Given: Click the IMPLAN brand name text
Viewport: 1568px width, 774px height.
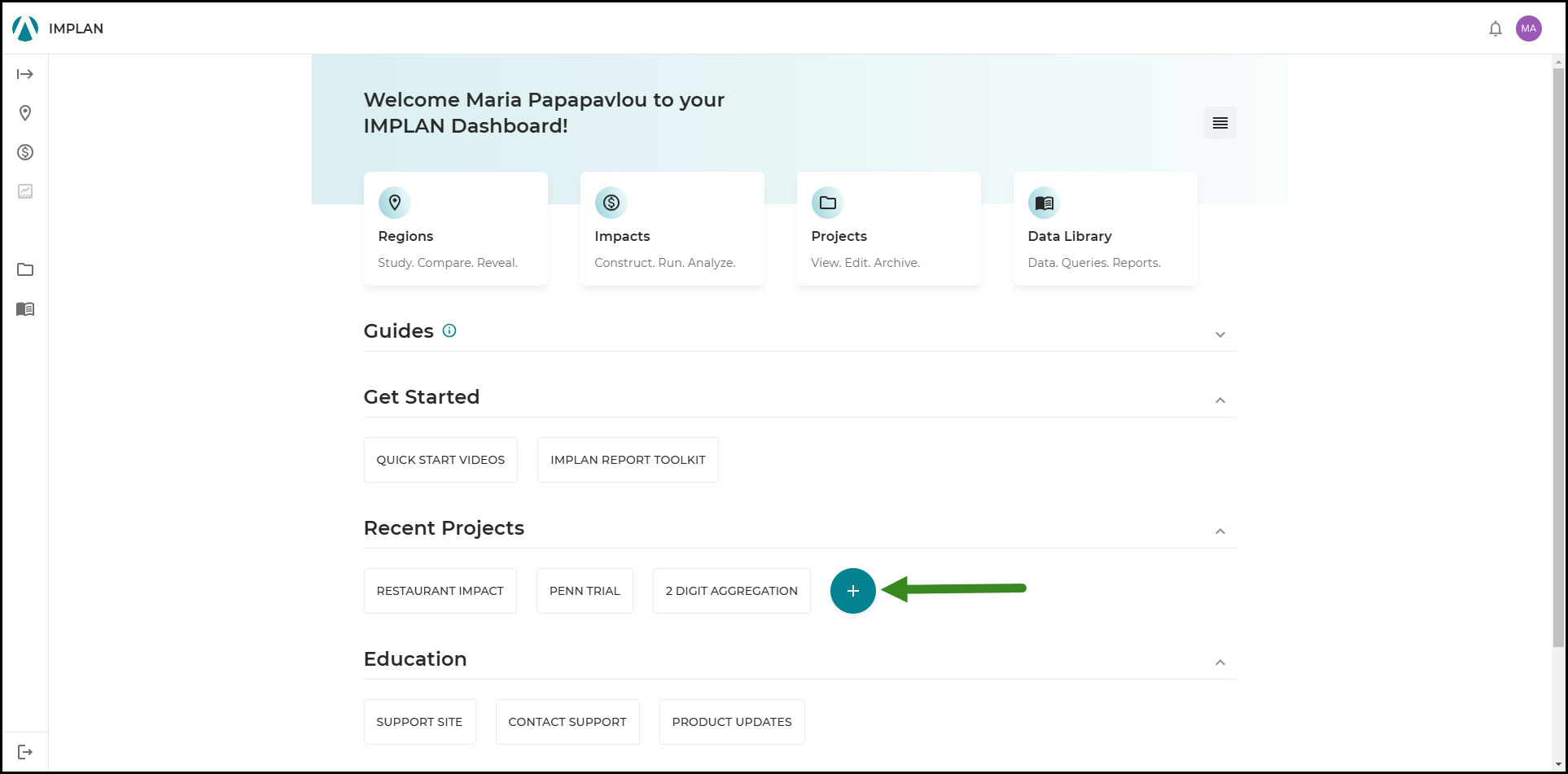Looking at the screenshot, I should (x=76, y=28).
